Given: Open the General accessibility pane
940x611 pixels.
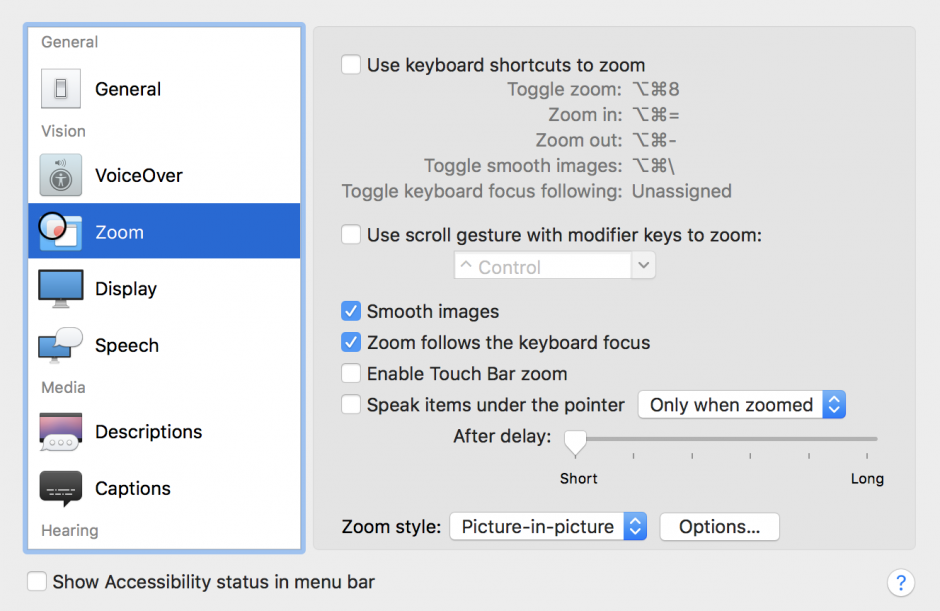Looking at the screenshot, I should 60,89.
